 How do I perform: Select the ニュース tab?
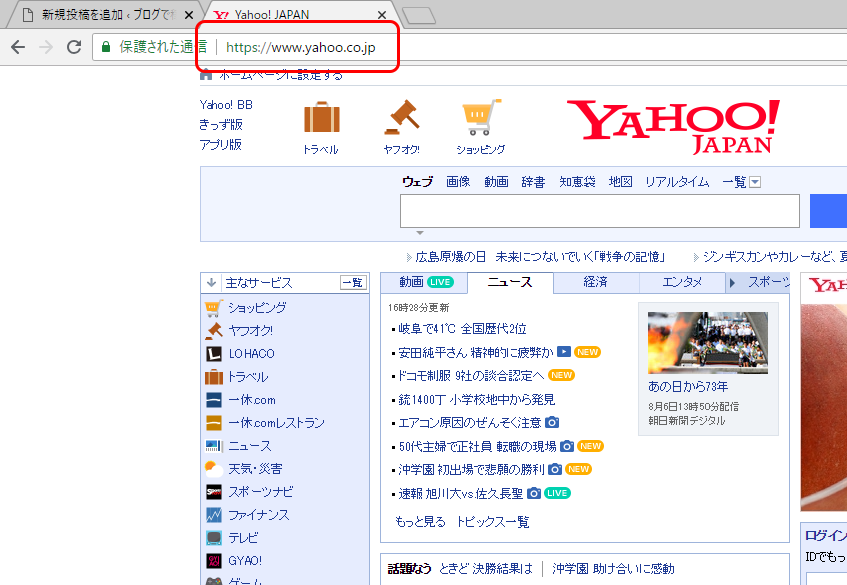point(510,282)
